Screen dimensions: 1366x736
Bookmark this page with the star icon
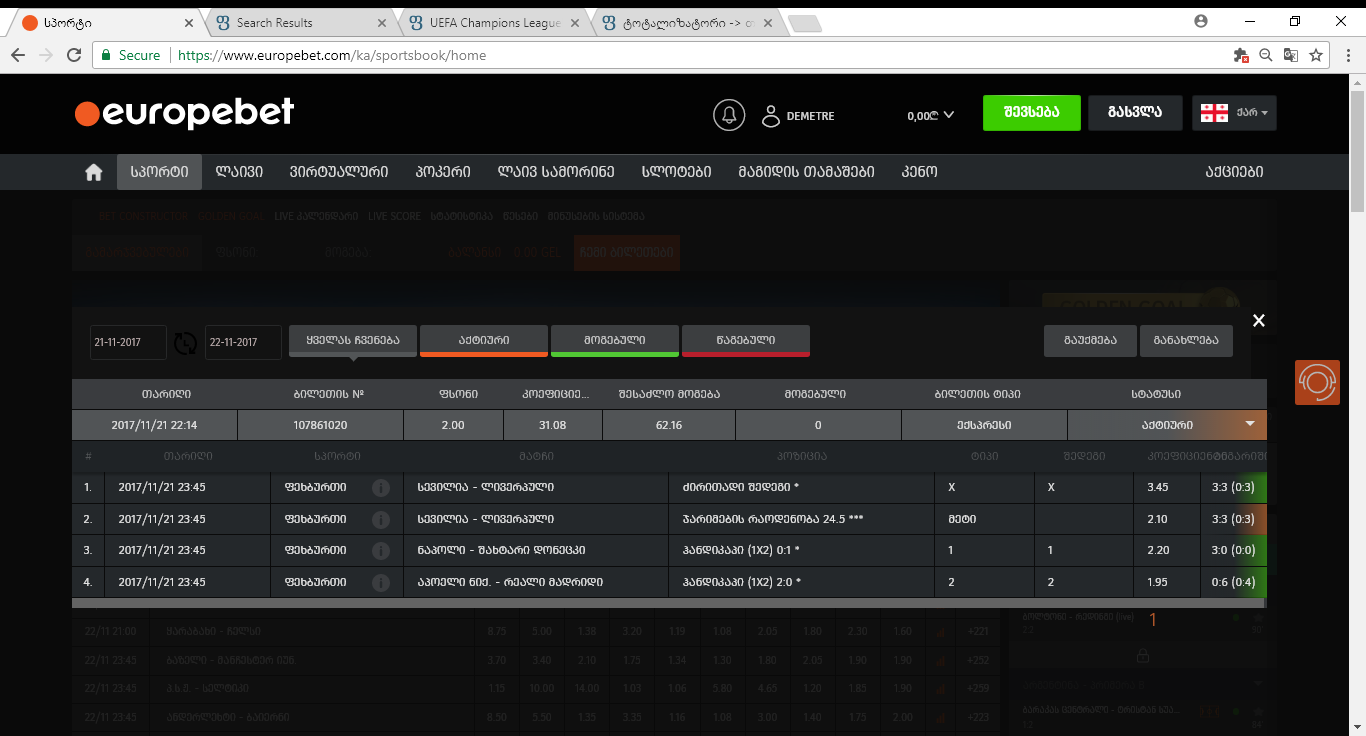click(x=1316, y=55)
